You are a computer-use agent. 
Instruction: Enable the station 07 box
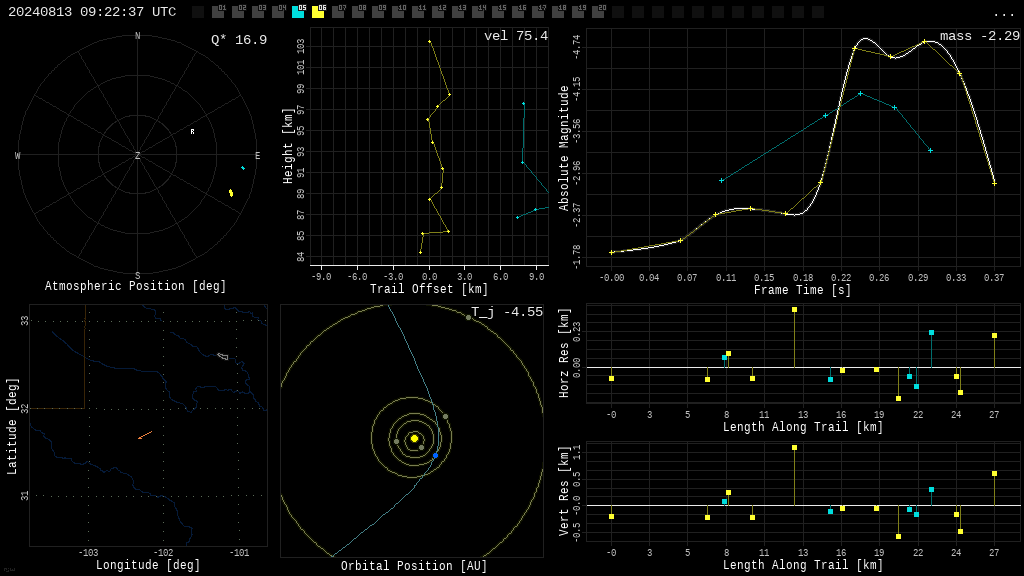coord(338,11)
